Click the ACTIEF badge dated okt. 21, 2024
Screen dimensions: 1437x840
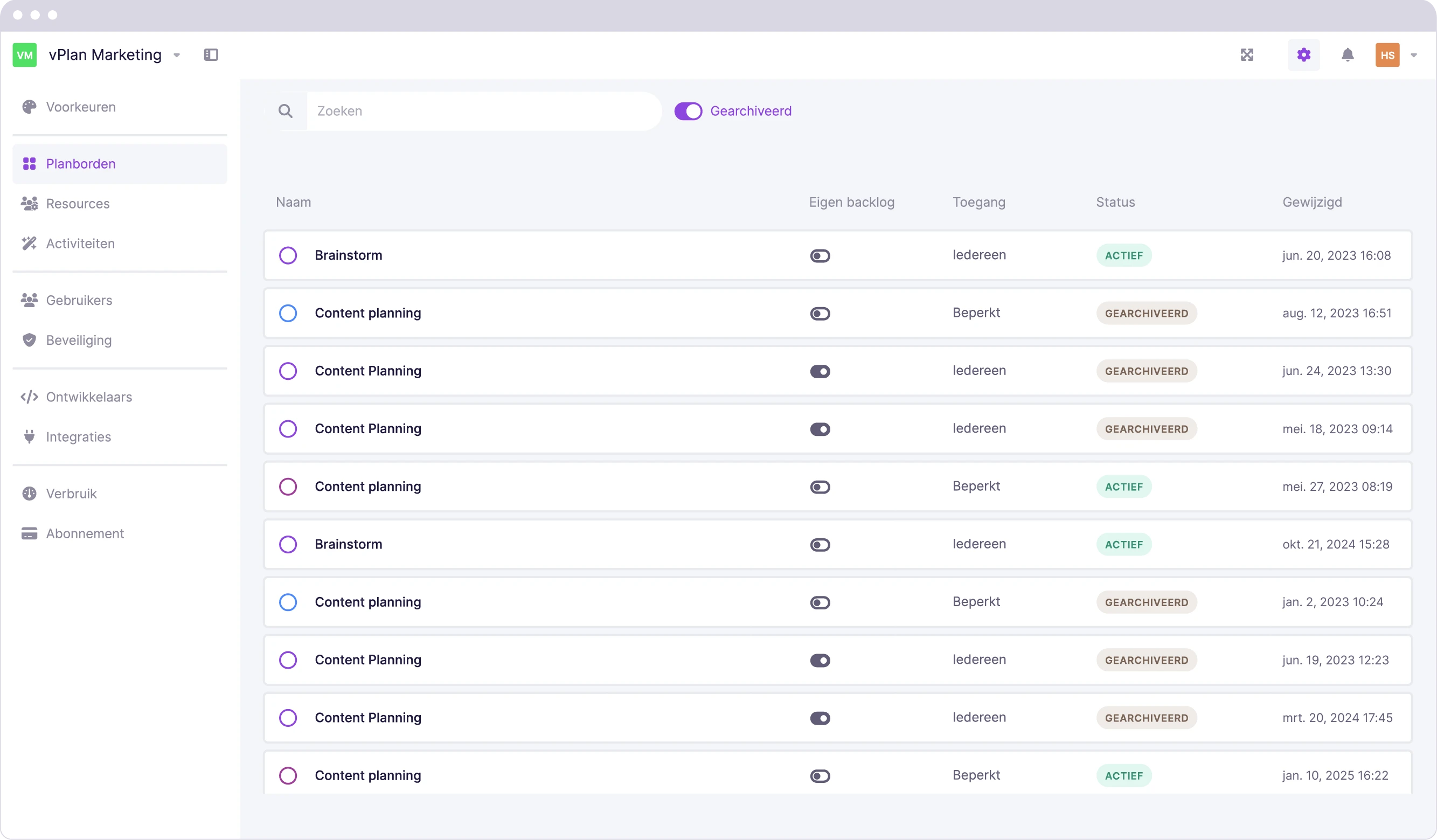1123,544
